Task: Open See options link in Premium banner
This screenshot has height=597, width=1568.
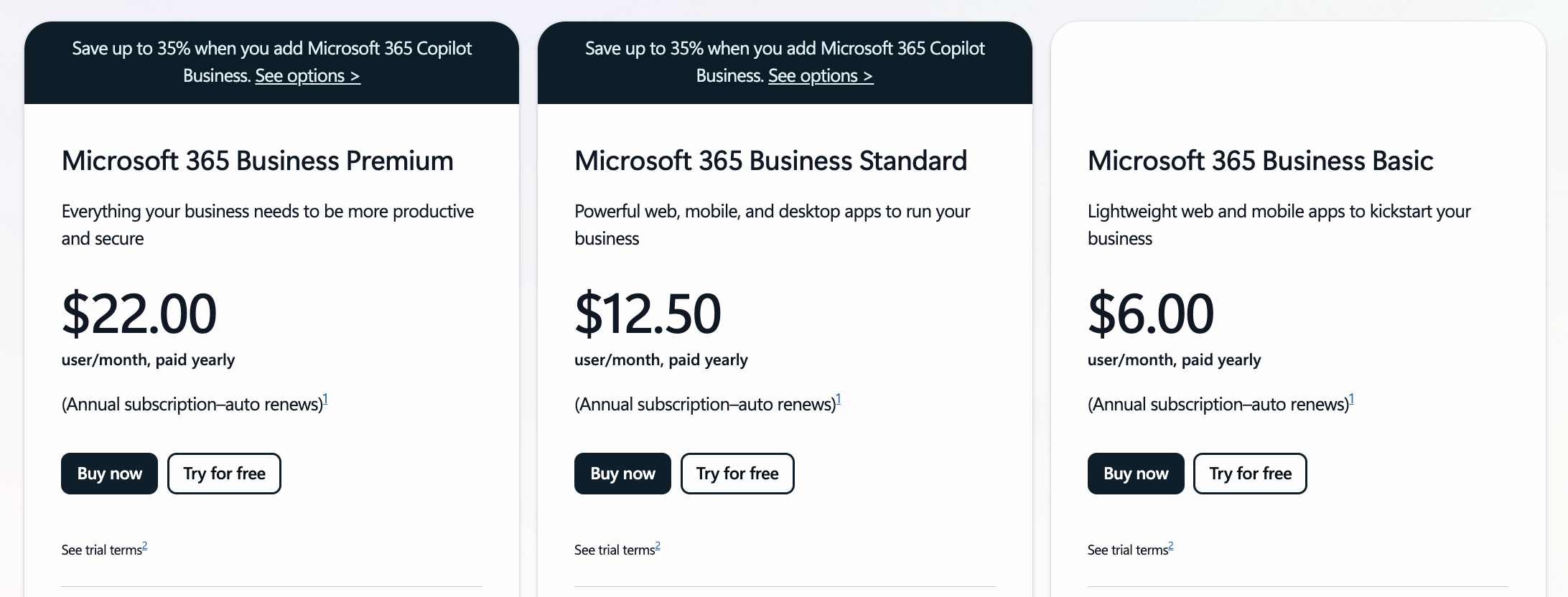Action: click(307, 76)
